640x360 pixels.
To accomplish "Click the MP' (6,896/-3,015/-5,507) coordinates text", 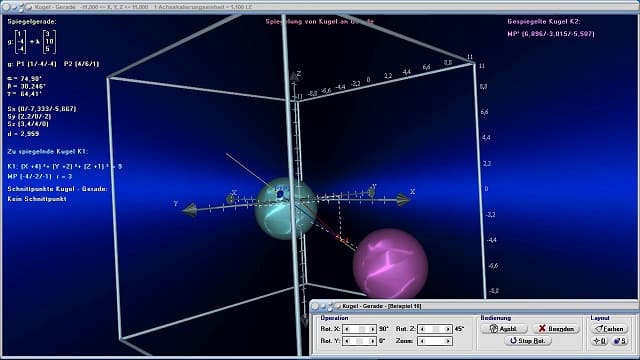I will coord(551,34).
